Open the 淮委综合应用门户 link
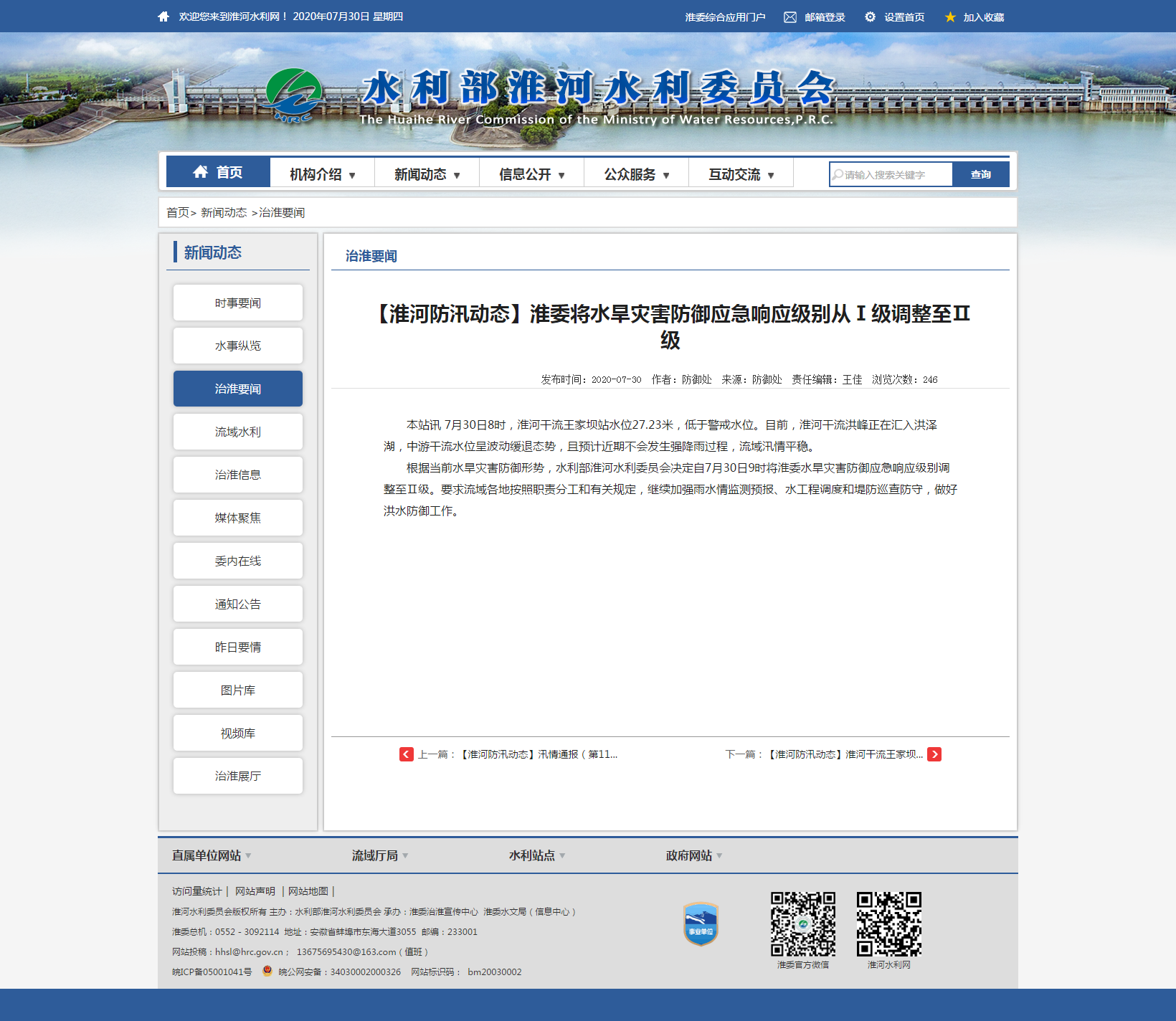 click(724, 17)
